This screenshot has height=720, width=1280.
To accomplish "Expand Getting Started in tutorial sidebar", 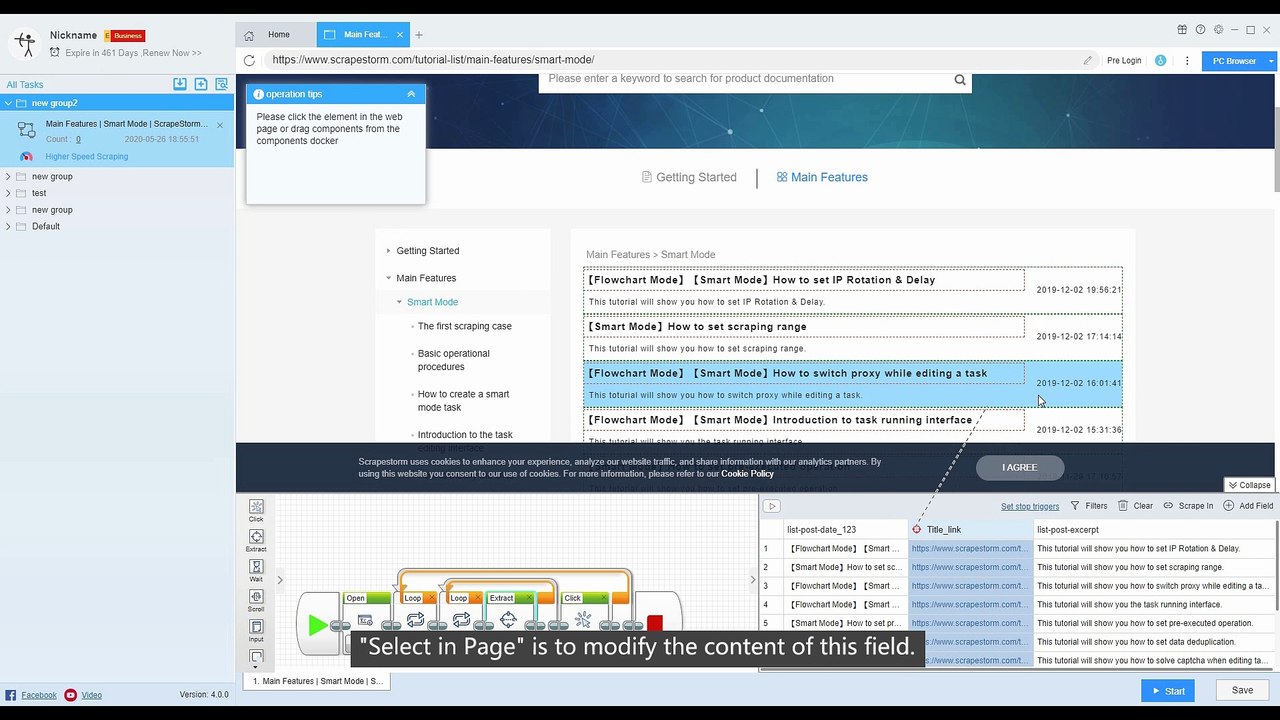I will click(x=388, y=251).
